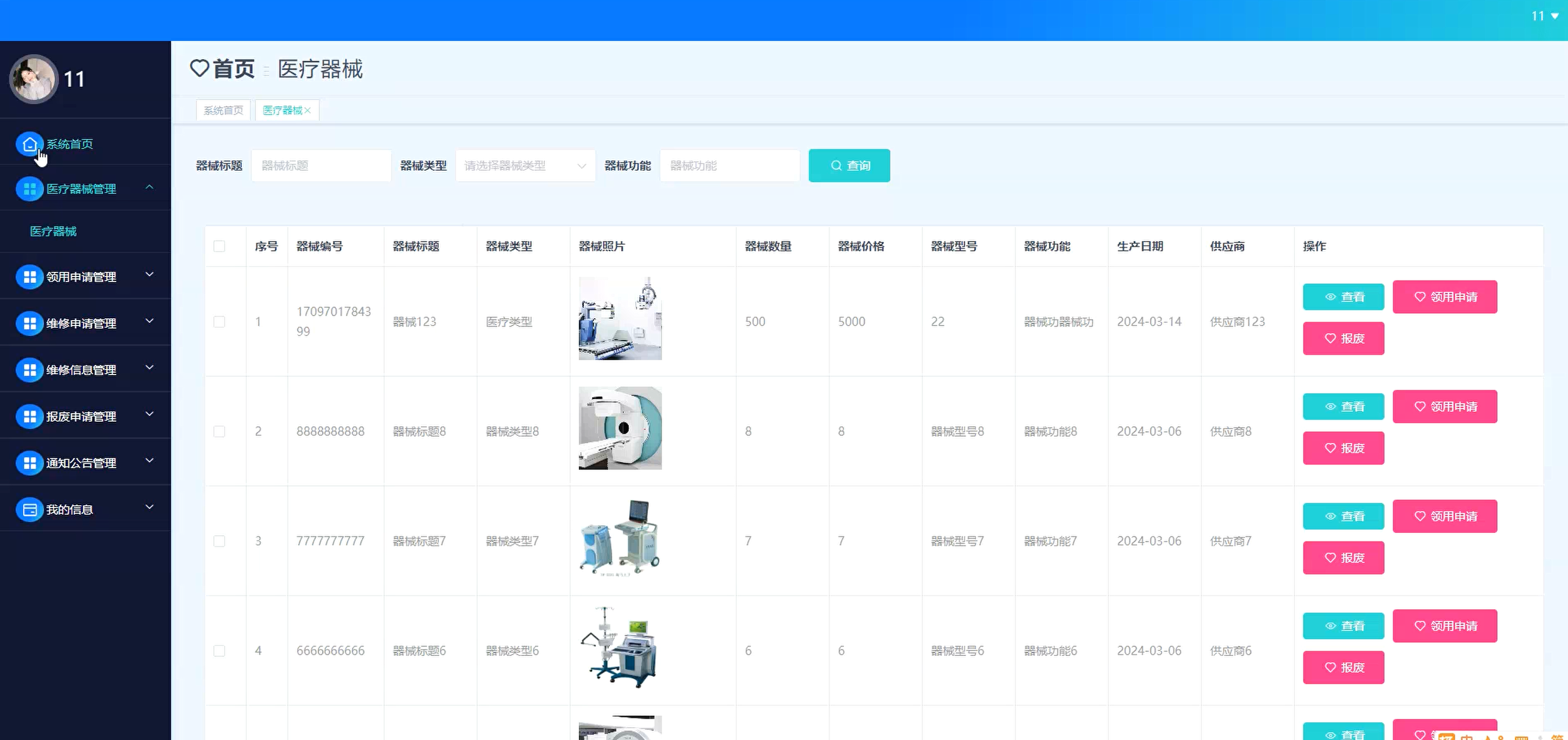Click 查看 for row 器械标题8
The image size is (1568, 740).
point(1343,407)
